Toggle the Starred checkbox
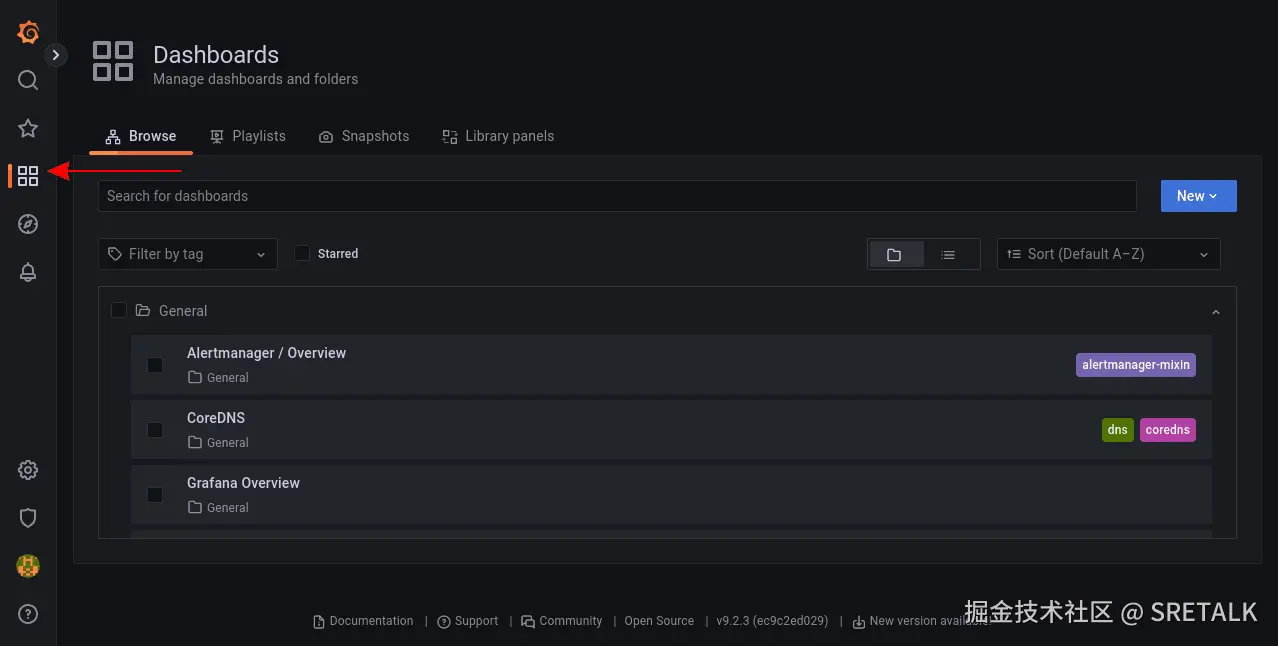 point(302,254)
